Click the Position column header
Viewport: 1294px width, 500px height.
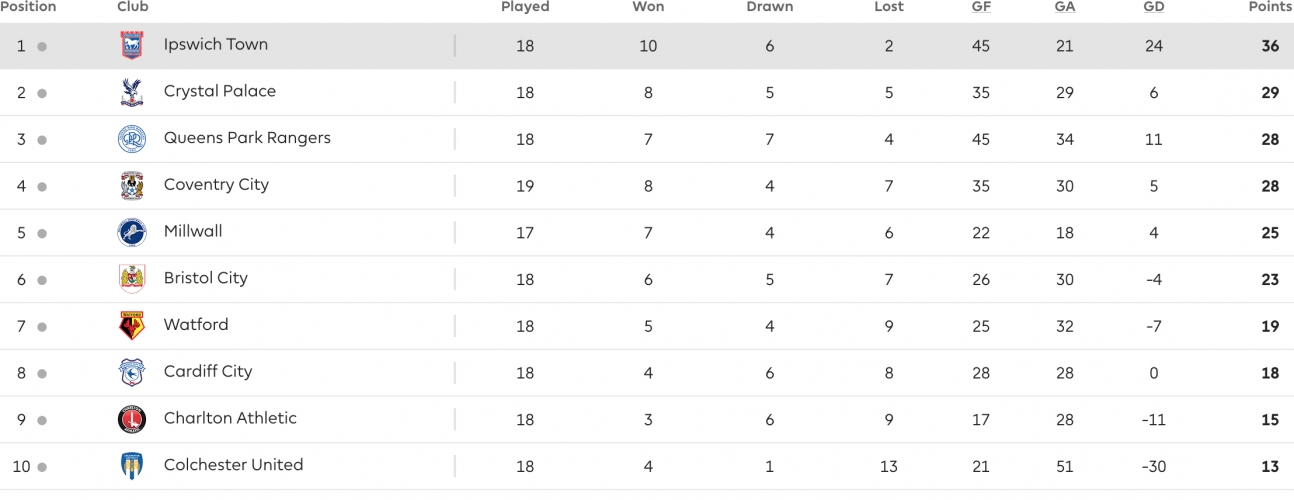click(x=28, y=7)
